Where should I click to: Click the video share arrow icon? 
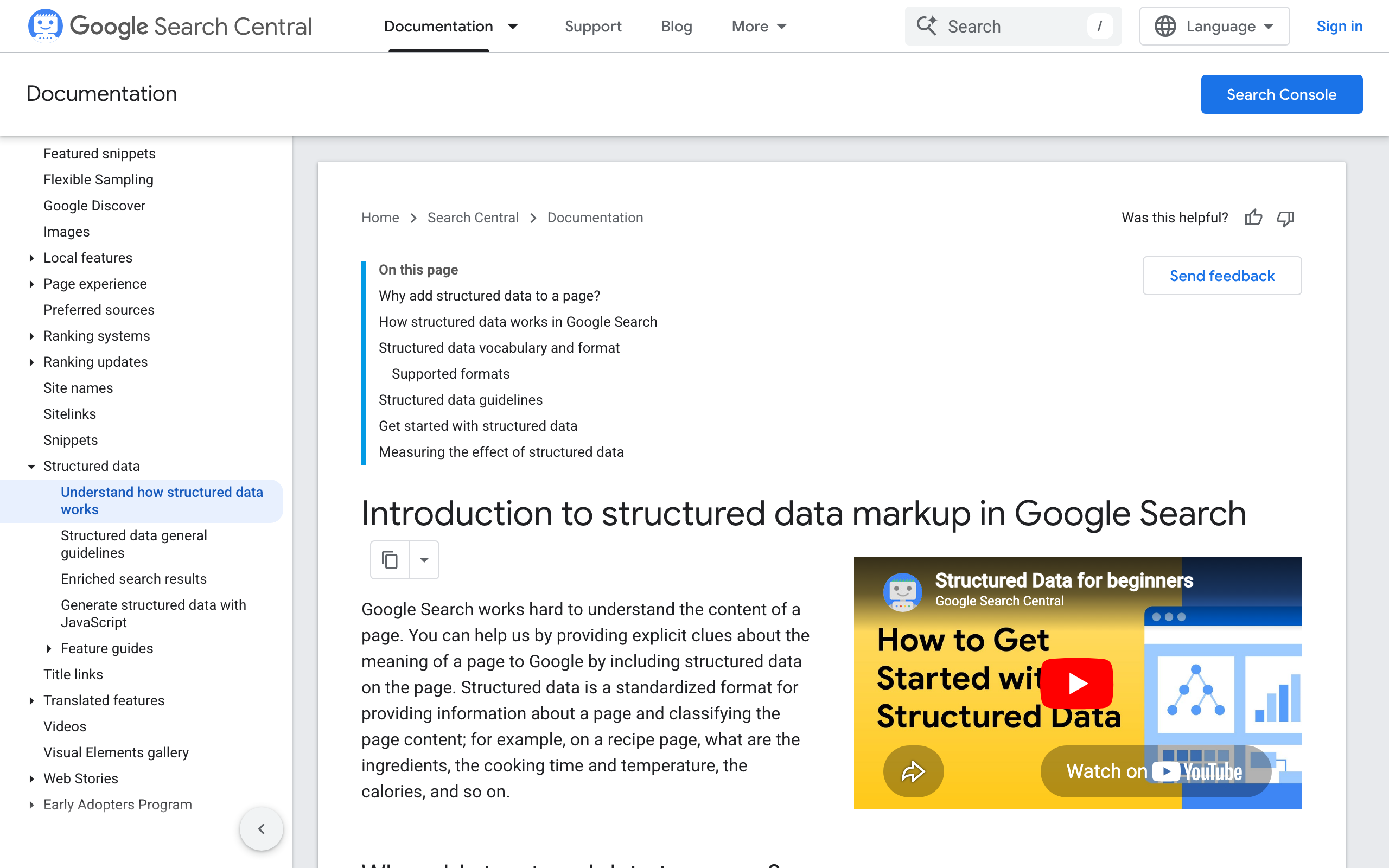pyautogui.click(x=913, y=771)
